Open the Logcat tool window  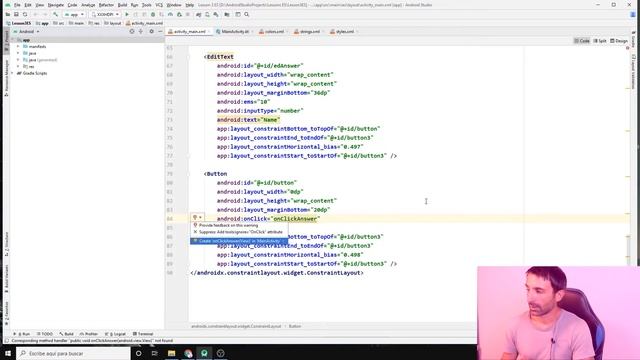coord(116,334)
